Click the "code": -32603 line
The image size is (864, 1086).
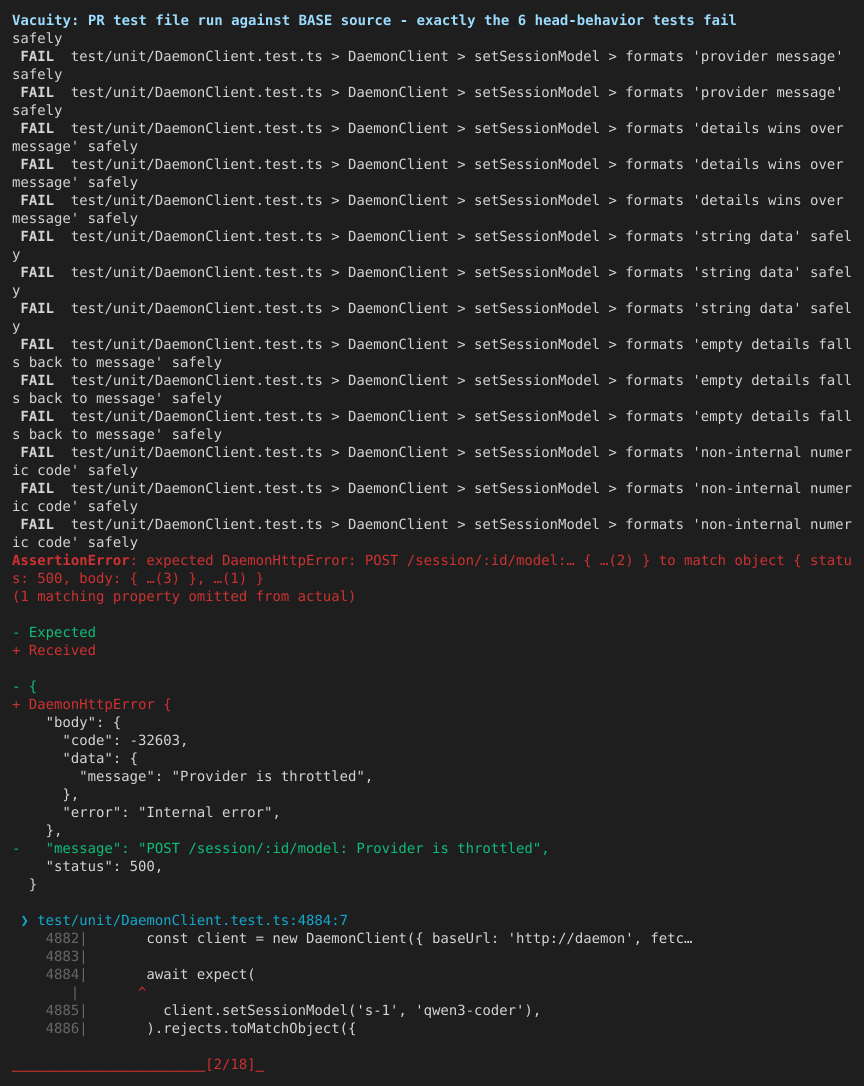[x=125, y=740]
